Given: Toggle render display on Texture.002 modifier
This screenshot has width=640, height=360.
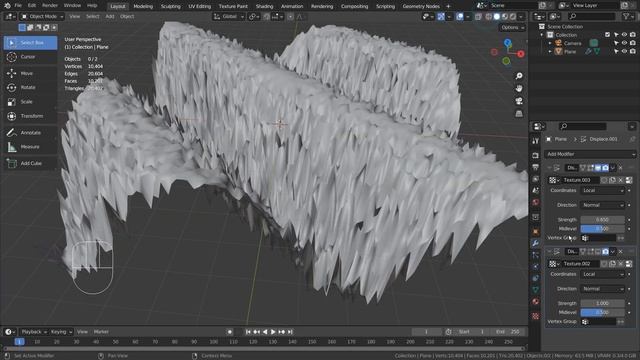Looking at the screenshot, I should pos(605,251).
